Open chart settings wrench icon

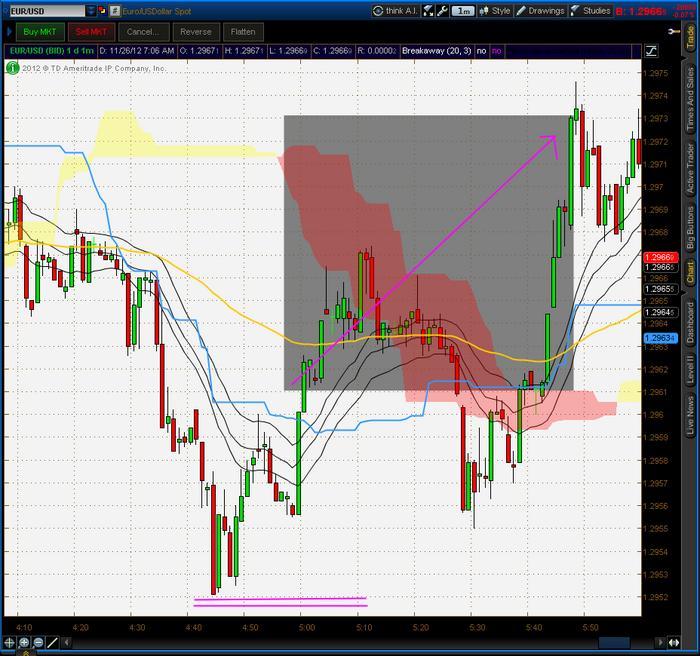pyautogui.click(x=442, y=11)
